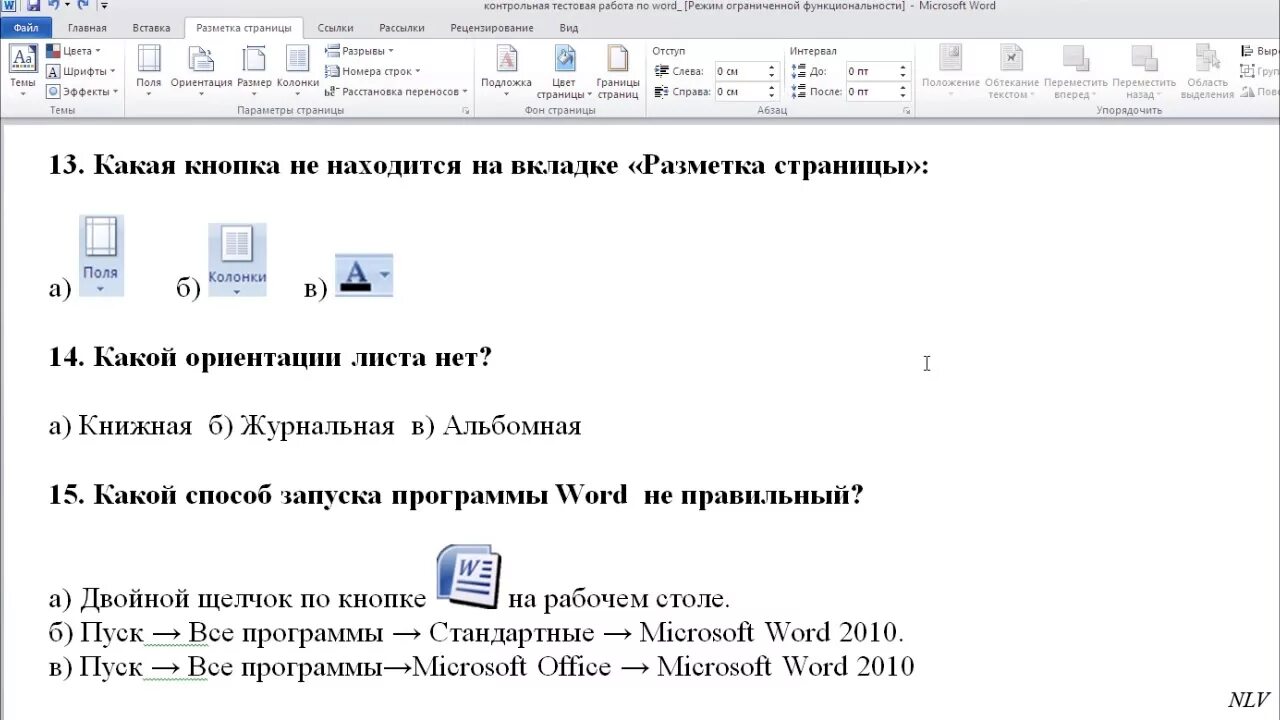Select the Разметка страницы tab
Image resolution: width=1280 pixels, height=720 pixels.
click(244, 28)
